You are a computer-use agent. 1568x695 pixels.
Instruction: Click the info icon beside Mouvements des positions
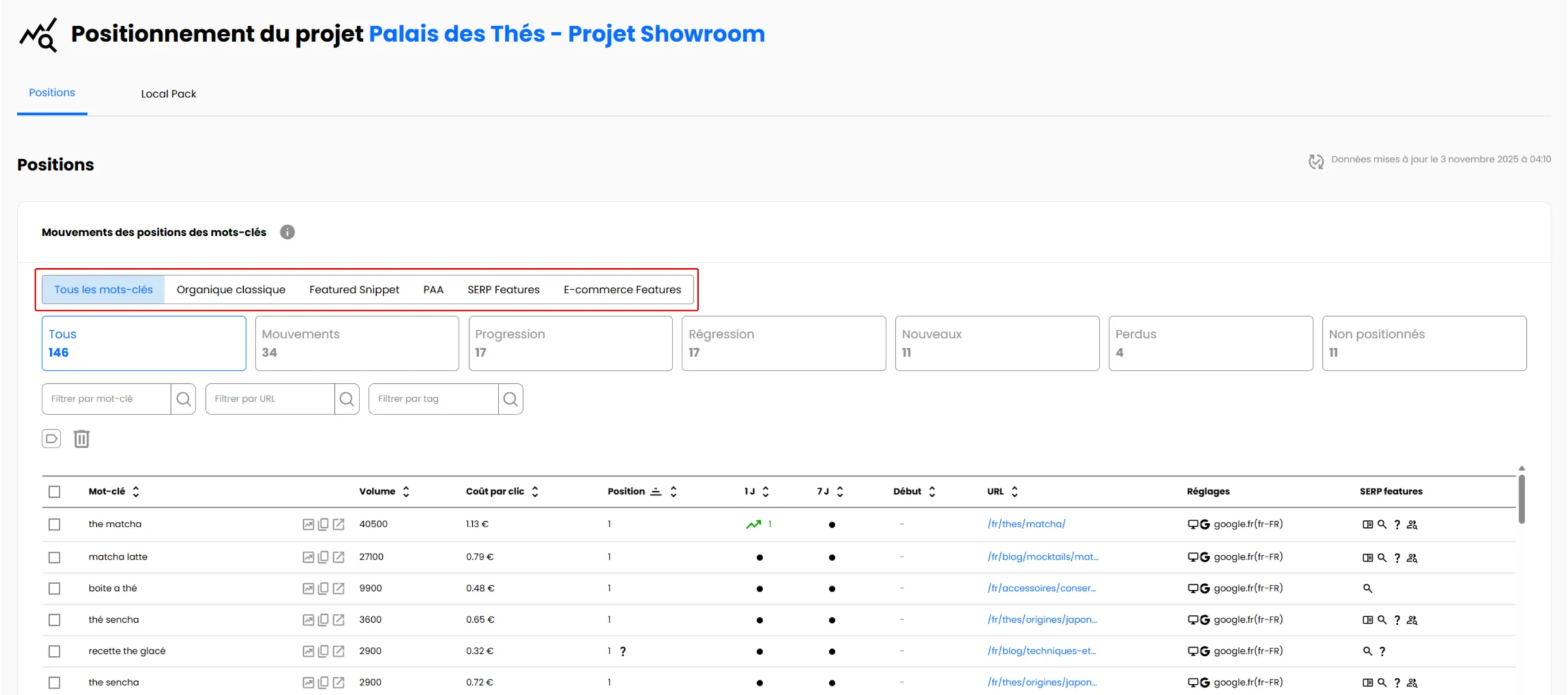coord(287,232)
